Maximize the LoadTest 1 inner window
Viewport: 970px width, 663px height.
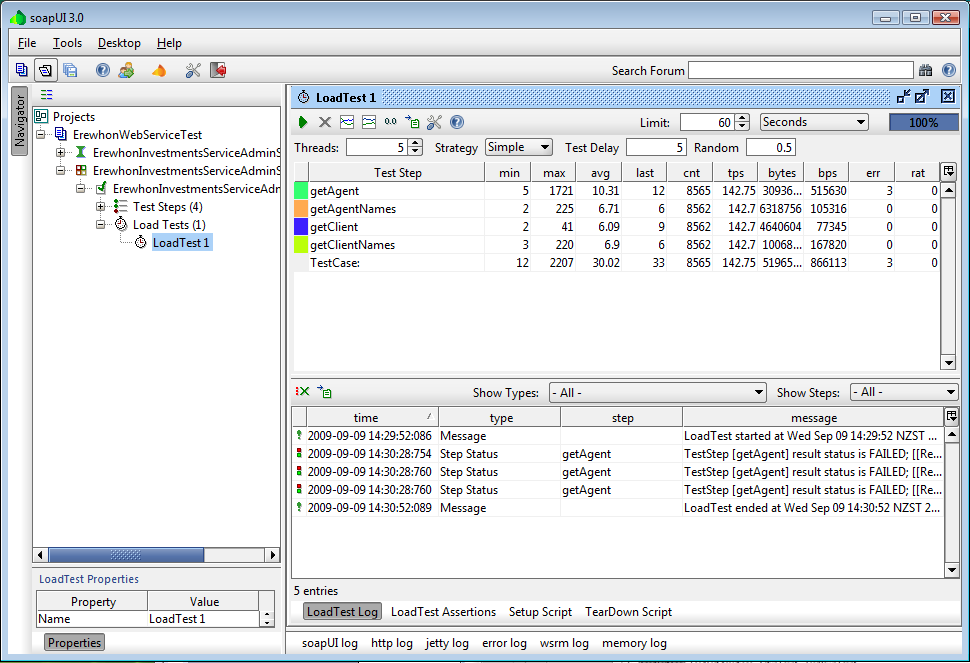[922, 96]
